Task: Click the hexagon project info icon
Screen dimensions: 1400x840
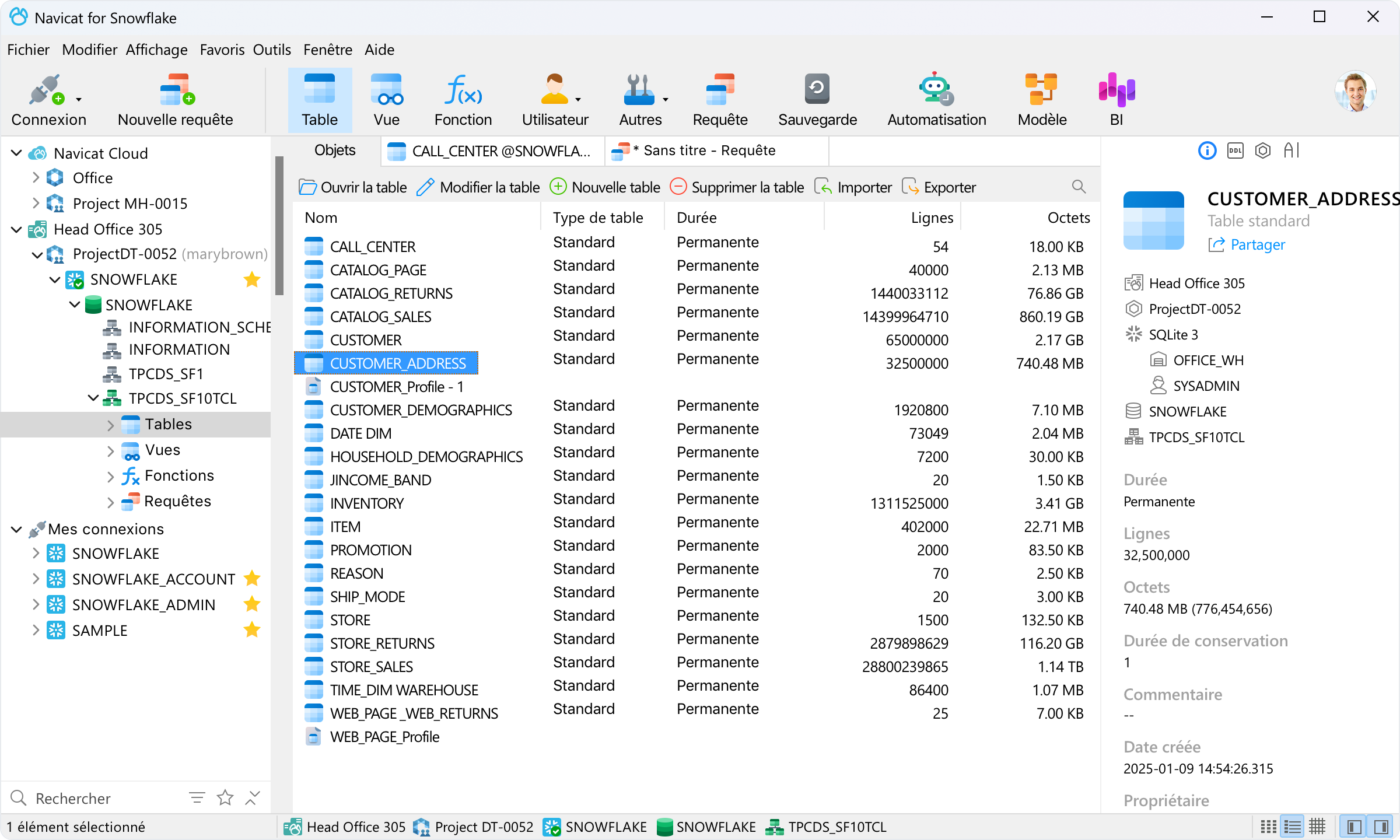Action: 1263,150
